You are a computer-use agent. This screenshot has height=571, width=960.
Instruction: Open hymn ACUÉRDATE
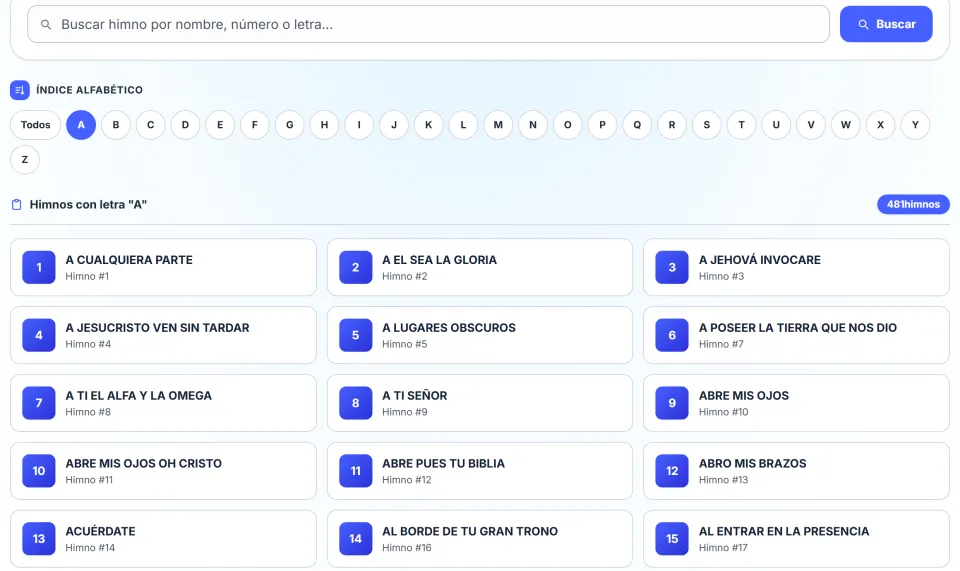[163, 539]
